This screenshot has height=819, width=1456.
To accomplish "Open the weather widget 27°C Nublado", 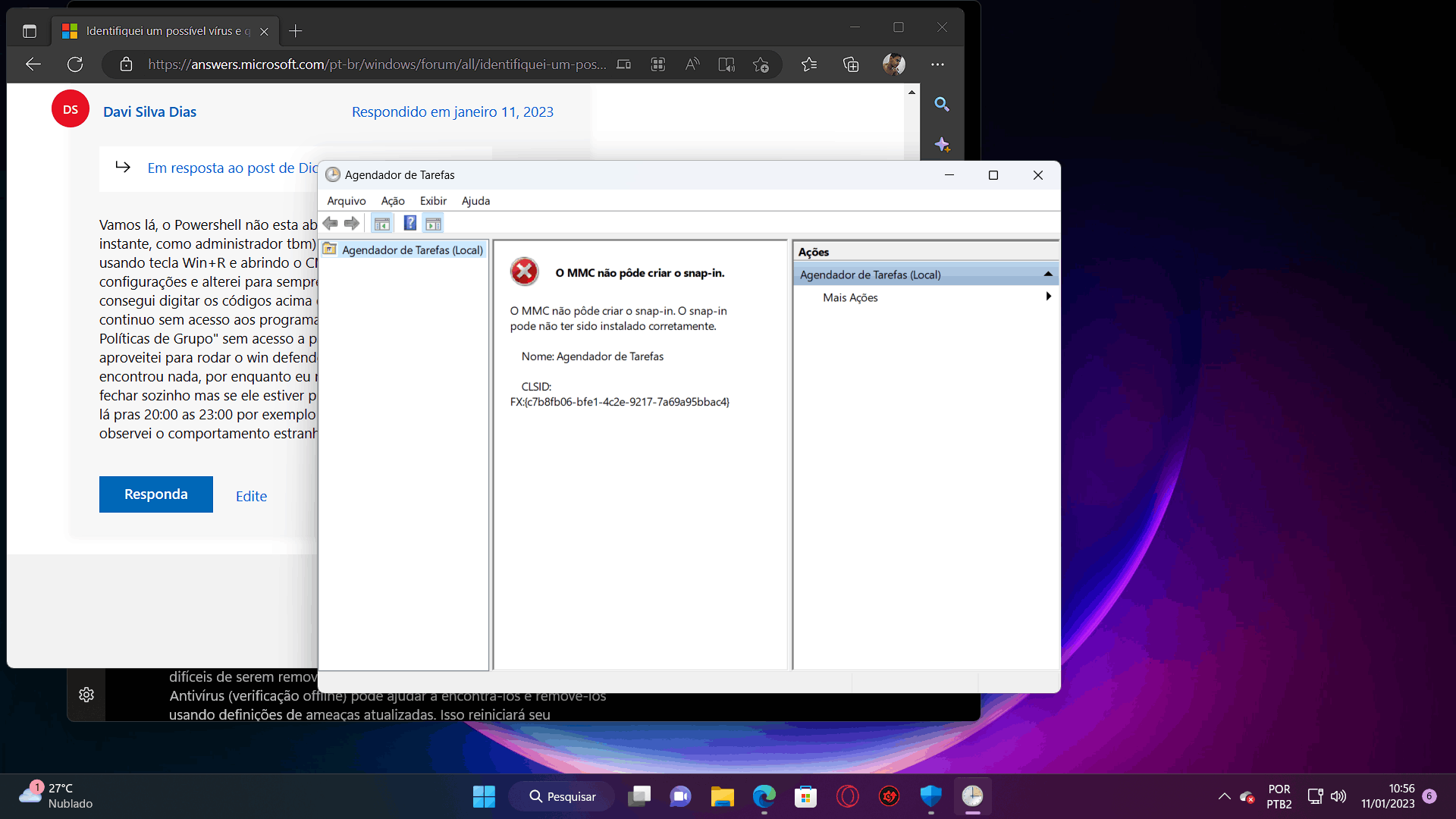I will [56, 796].
